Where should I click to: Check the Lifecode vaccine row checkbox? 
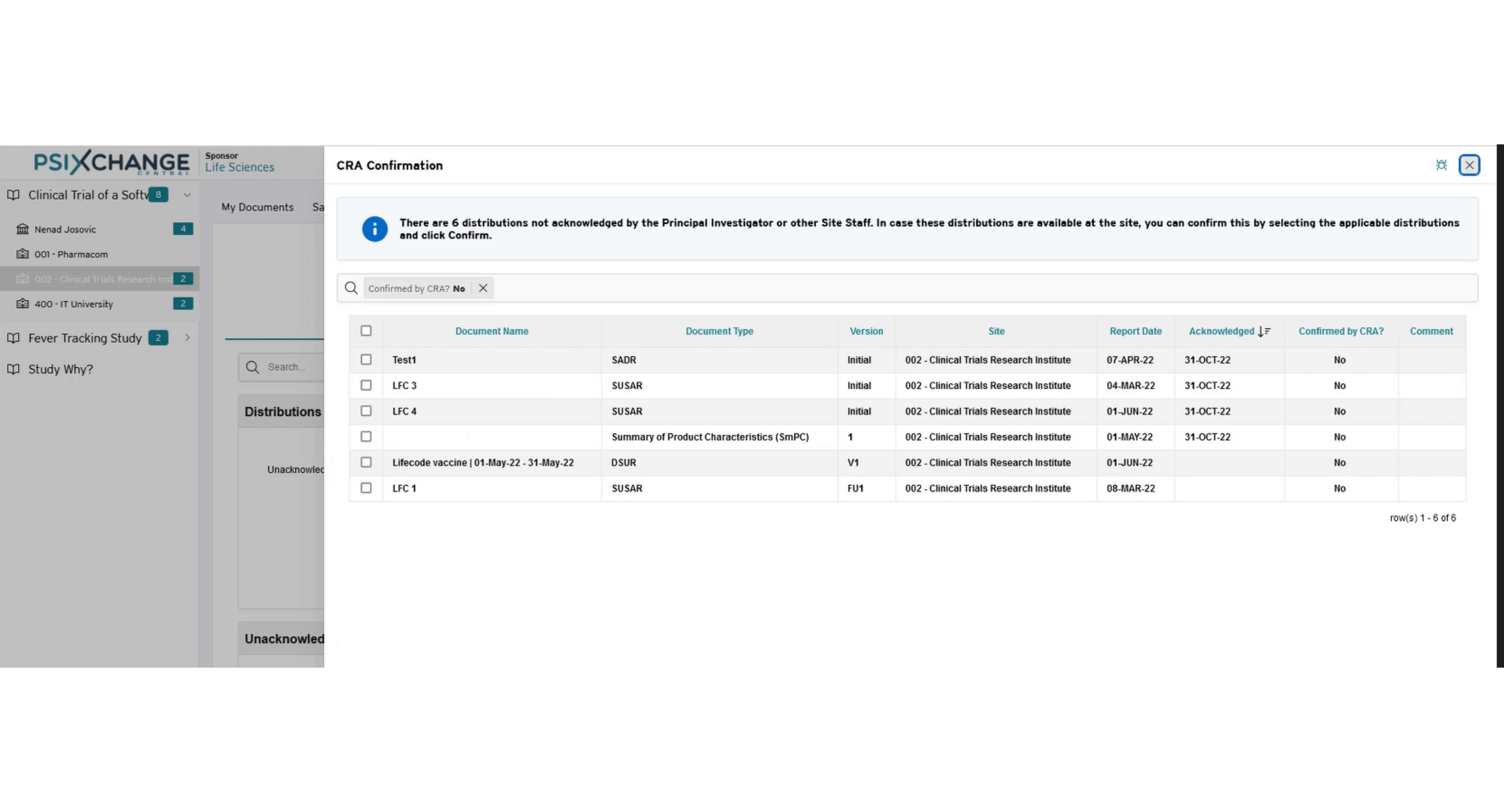tap(366, 462)
